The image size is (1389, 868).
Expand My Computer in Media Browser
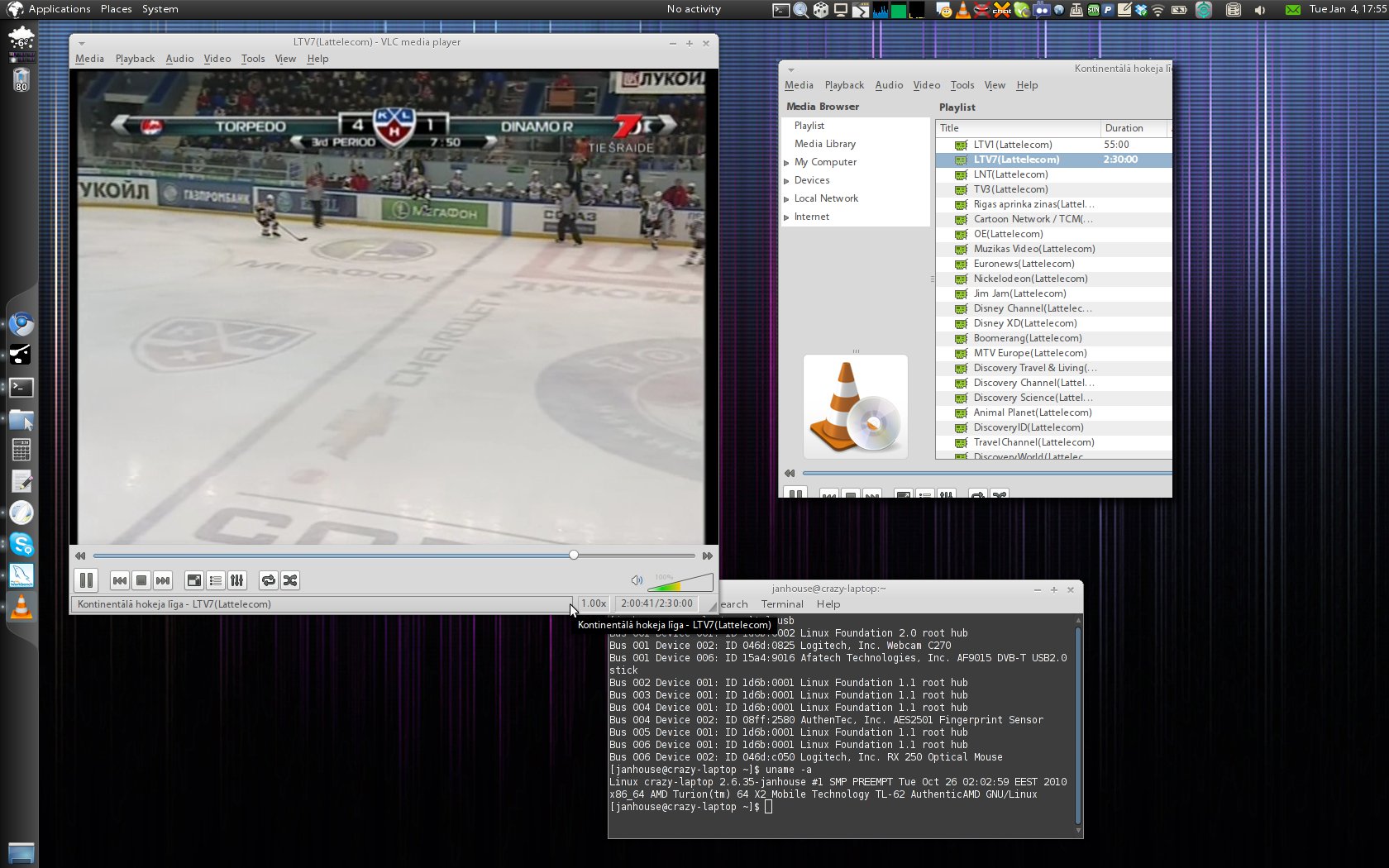click(787, 163)
